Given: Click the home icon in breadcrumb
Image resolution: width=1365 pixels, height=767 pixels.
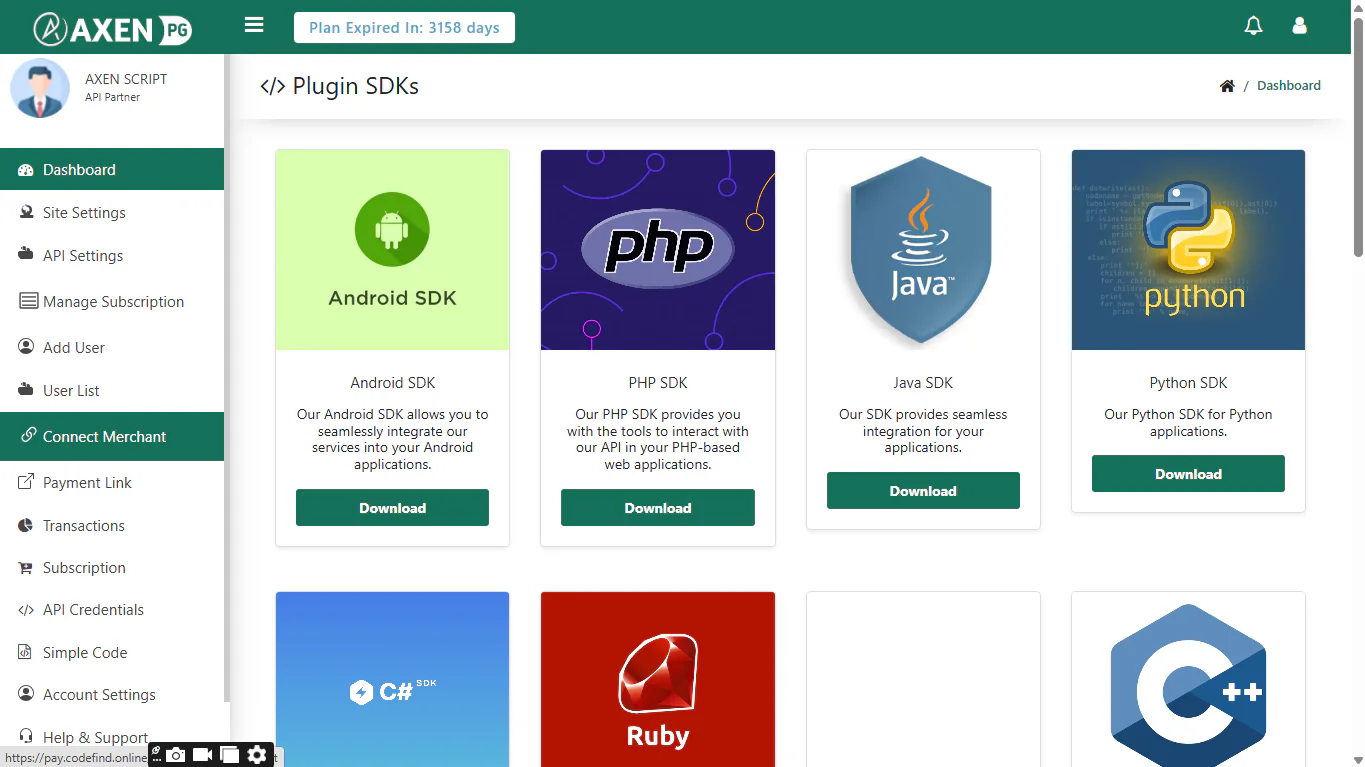Looking at the screenshot, I should 1227,86.
